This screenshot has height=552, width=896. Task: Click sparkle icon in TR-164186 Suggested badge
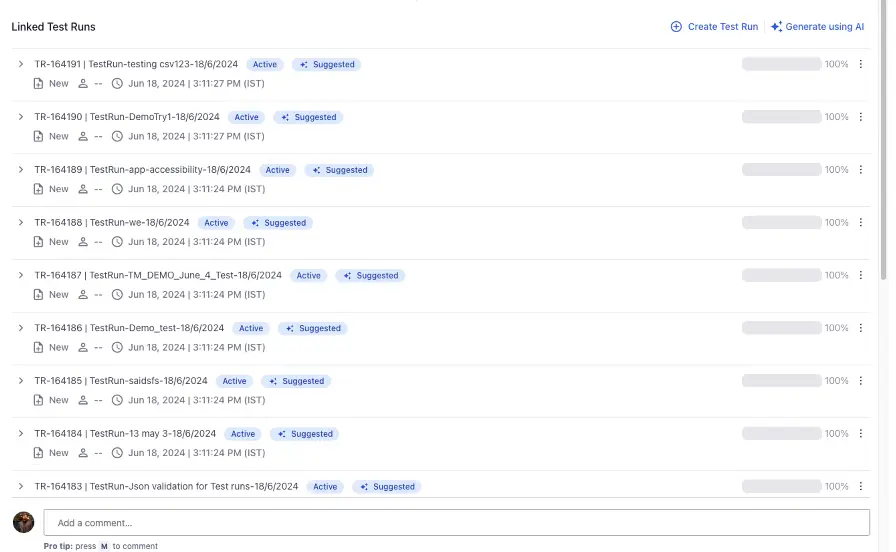click(289, 328)
